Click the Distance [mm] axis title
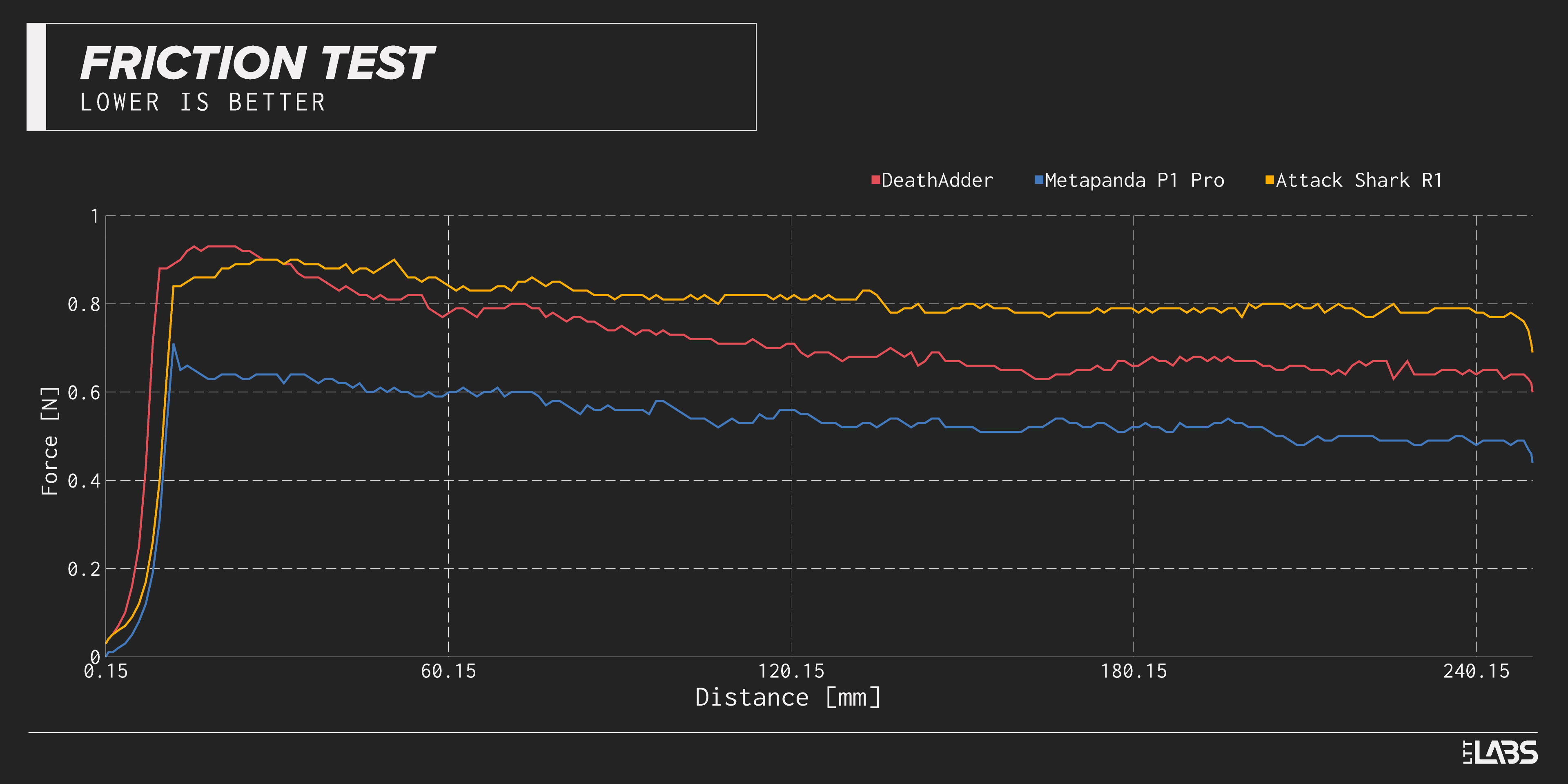 pyautogui.click(x=788, y=697)
